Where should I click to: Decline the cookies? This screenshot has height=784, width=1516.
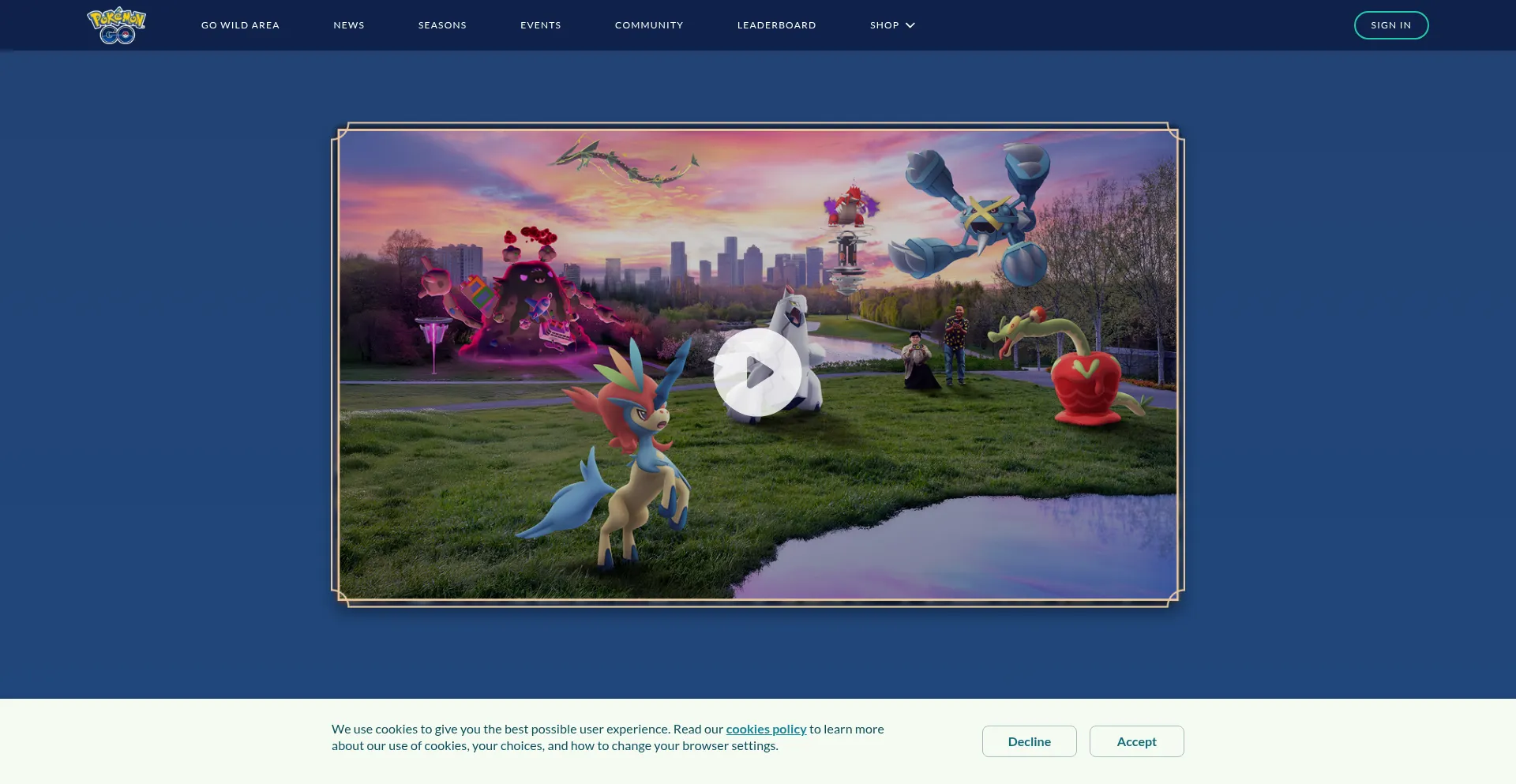coord(1029,741)
